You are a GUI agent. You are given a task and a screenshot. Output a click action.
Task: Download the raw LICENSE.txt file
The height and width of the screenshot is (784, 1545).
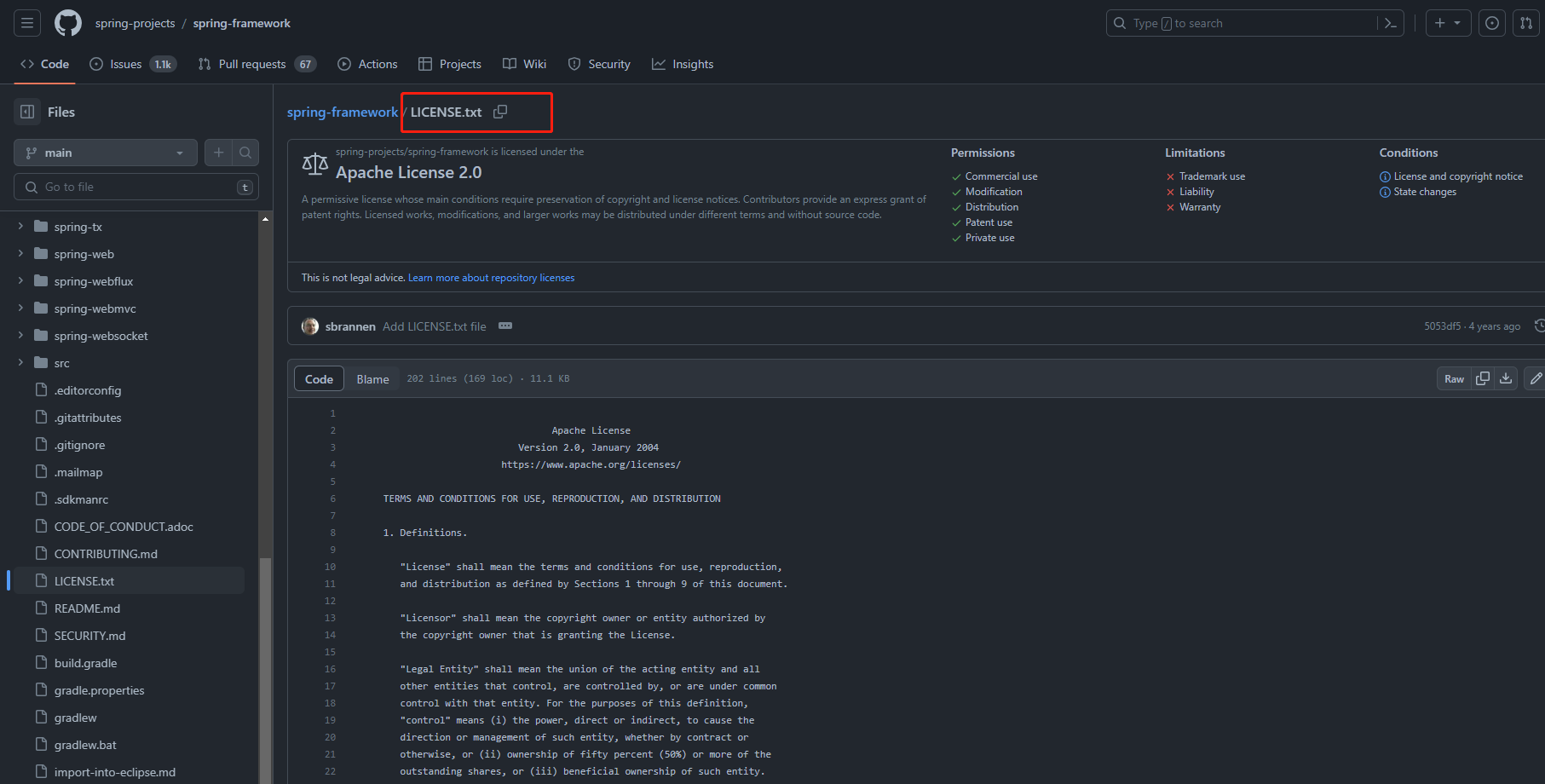click(1506, 378)
